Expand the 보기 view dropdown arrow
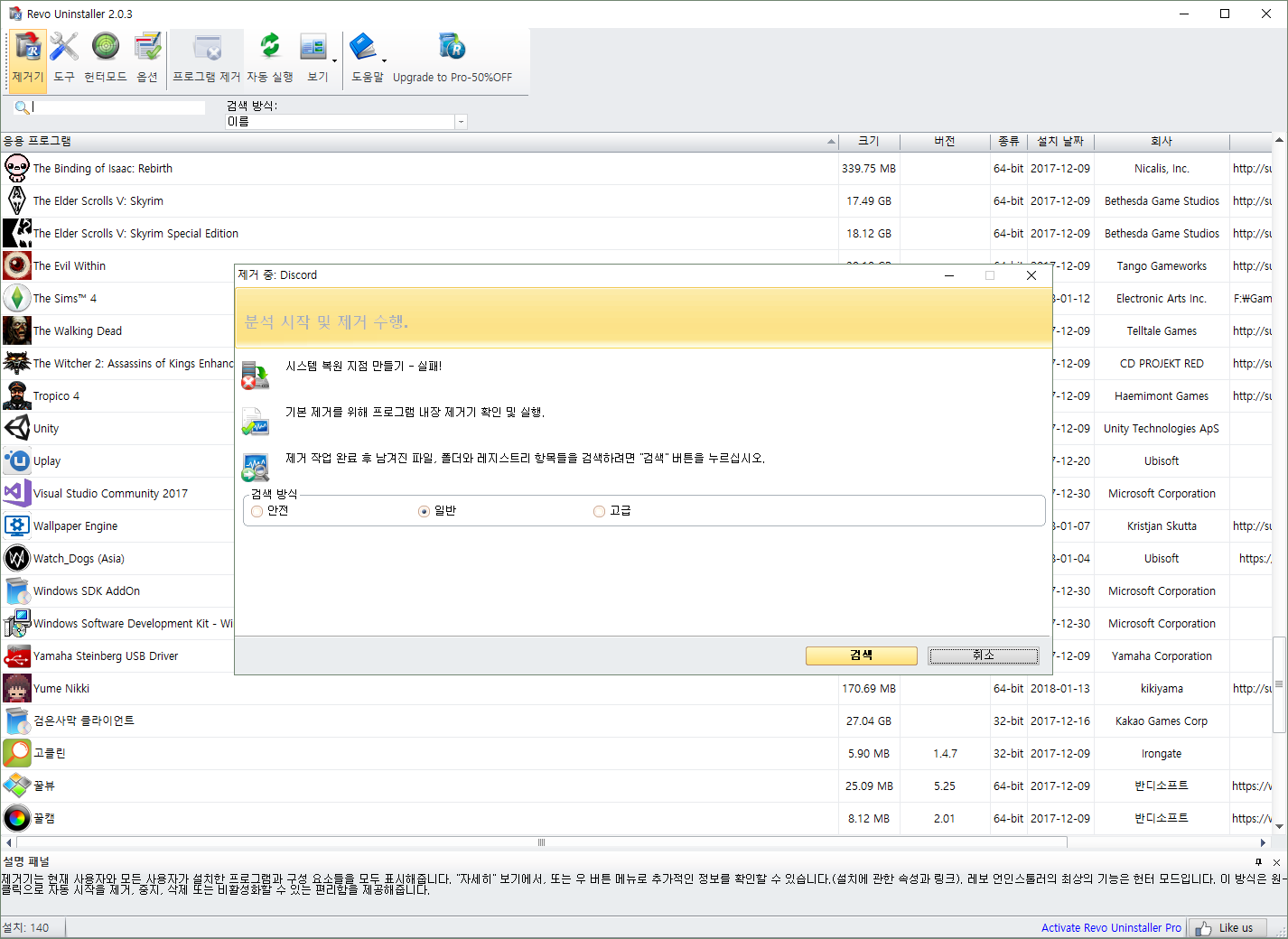1288x939 pixels. [334, 61]
